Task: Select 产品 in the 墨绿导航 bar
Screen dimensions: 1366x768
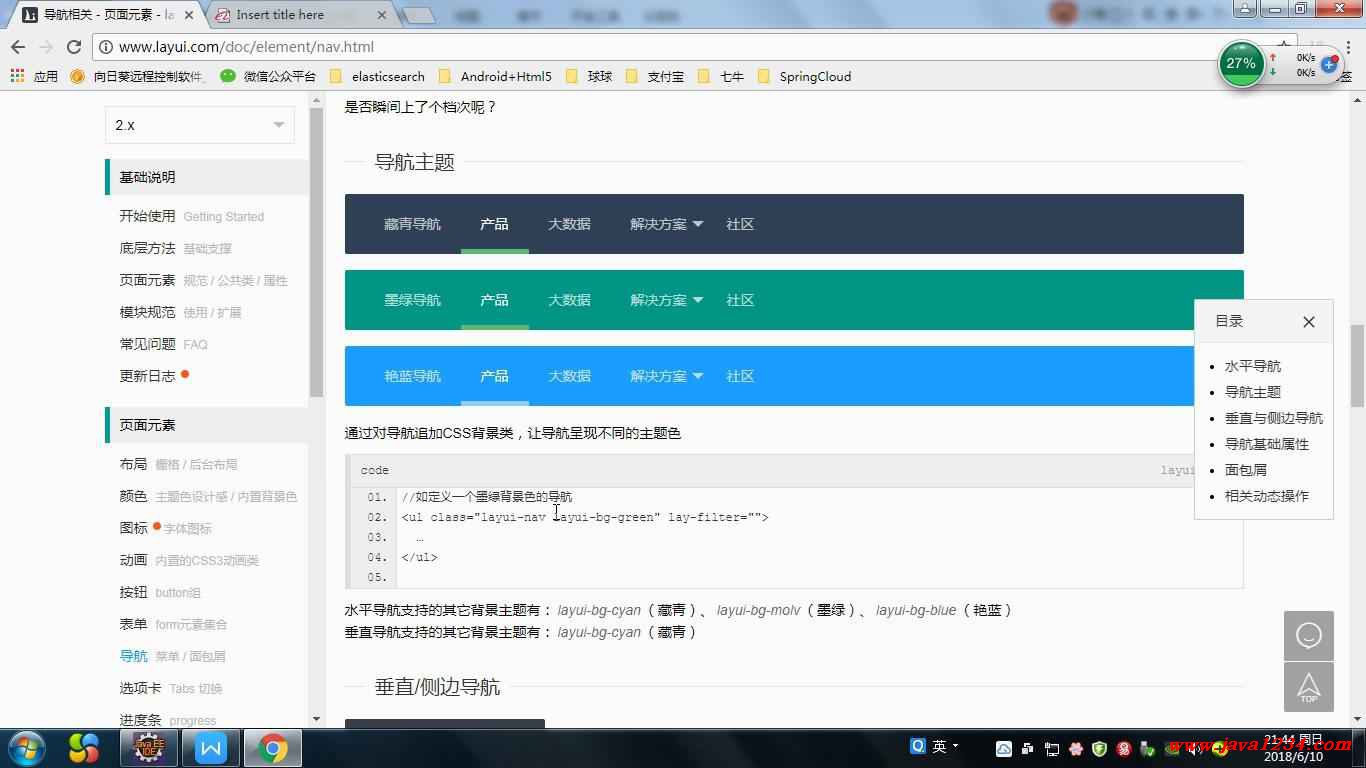Action: click(x=494, y=300)
